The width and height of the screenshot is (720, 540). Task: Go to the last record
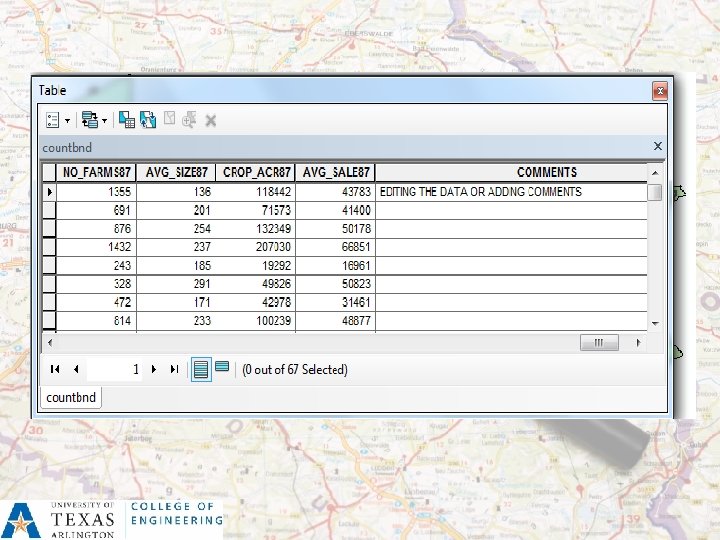174,369
